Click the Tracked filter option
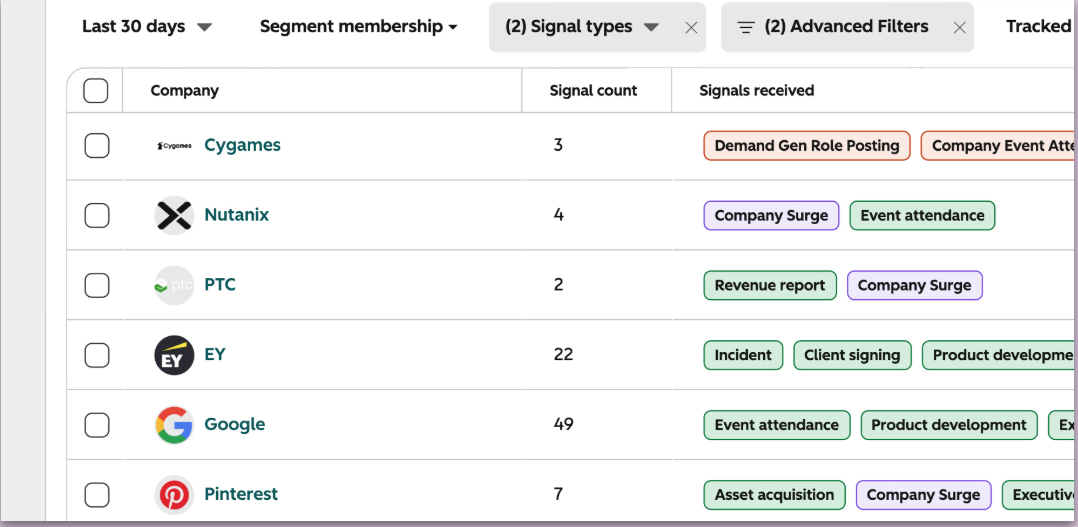 point(1040,27)
